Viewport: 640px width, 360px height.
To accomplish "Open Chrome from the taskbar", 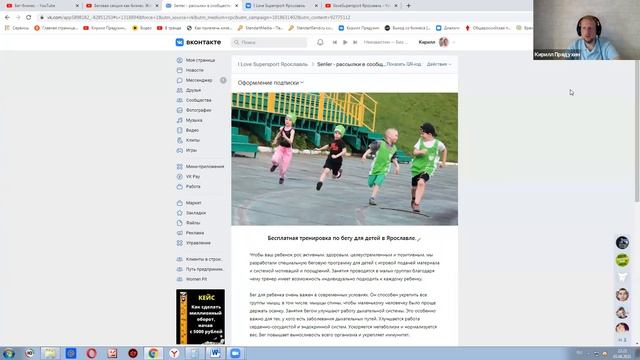I will [153, 353].
